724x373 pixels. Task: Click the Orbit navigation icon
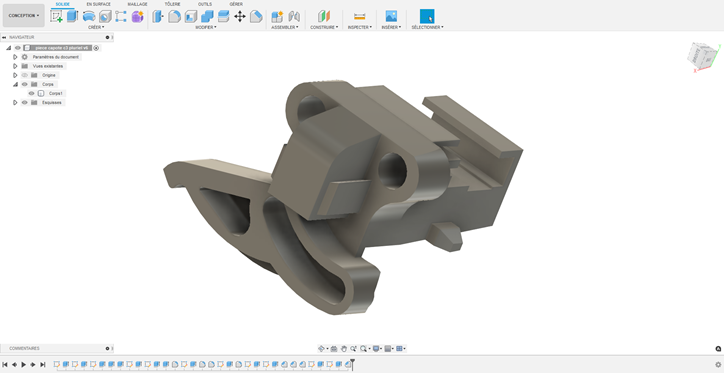click(x=322, y=349)
